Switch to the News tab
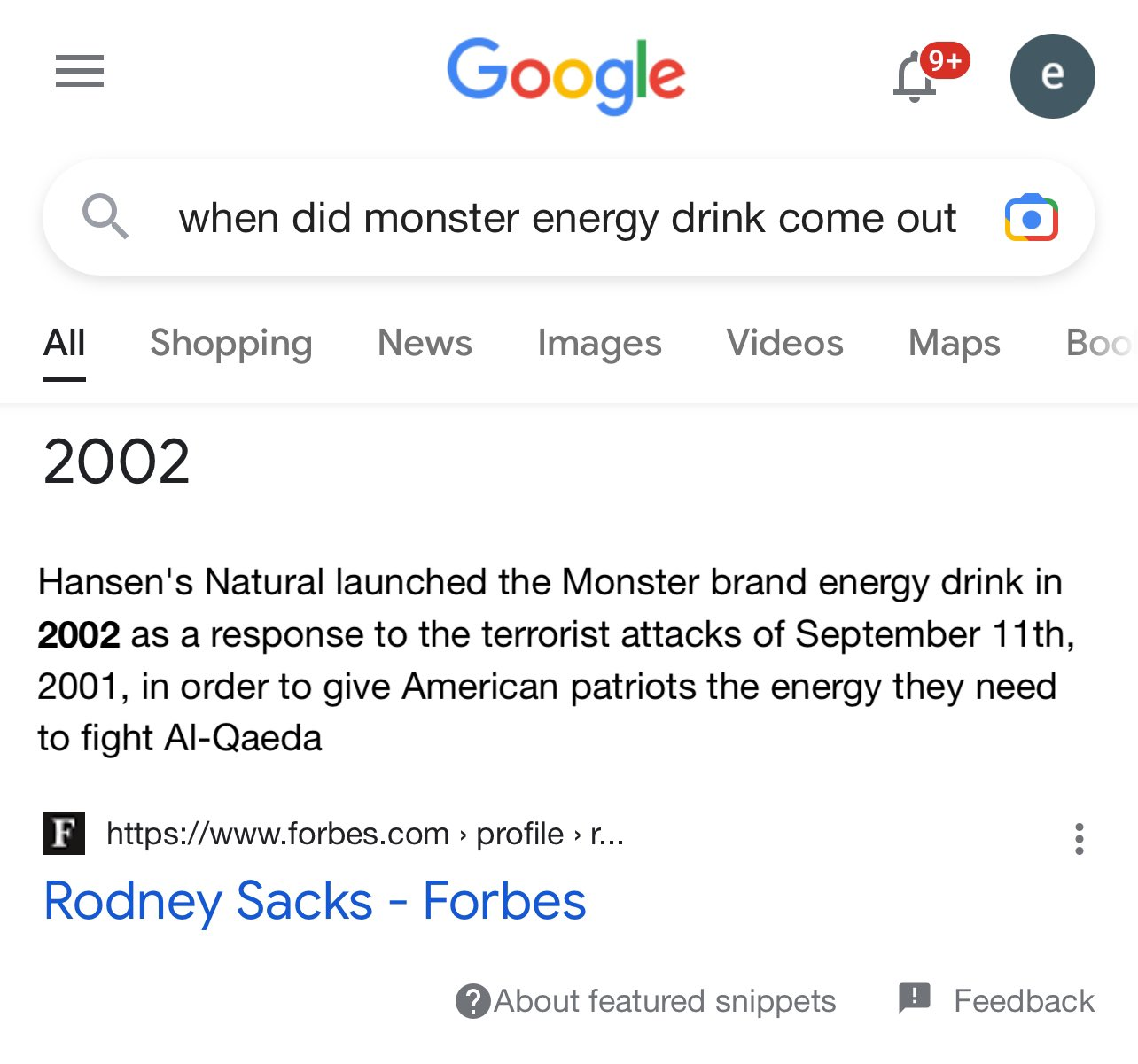1138x1064 pixels. (425, 343)
